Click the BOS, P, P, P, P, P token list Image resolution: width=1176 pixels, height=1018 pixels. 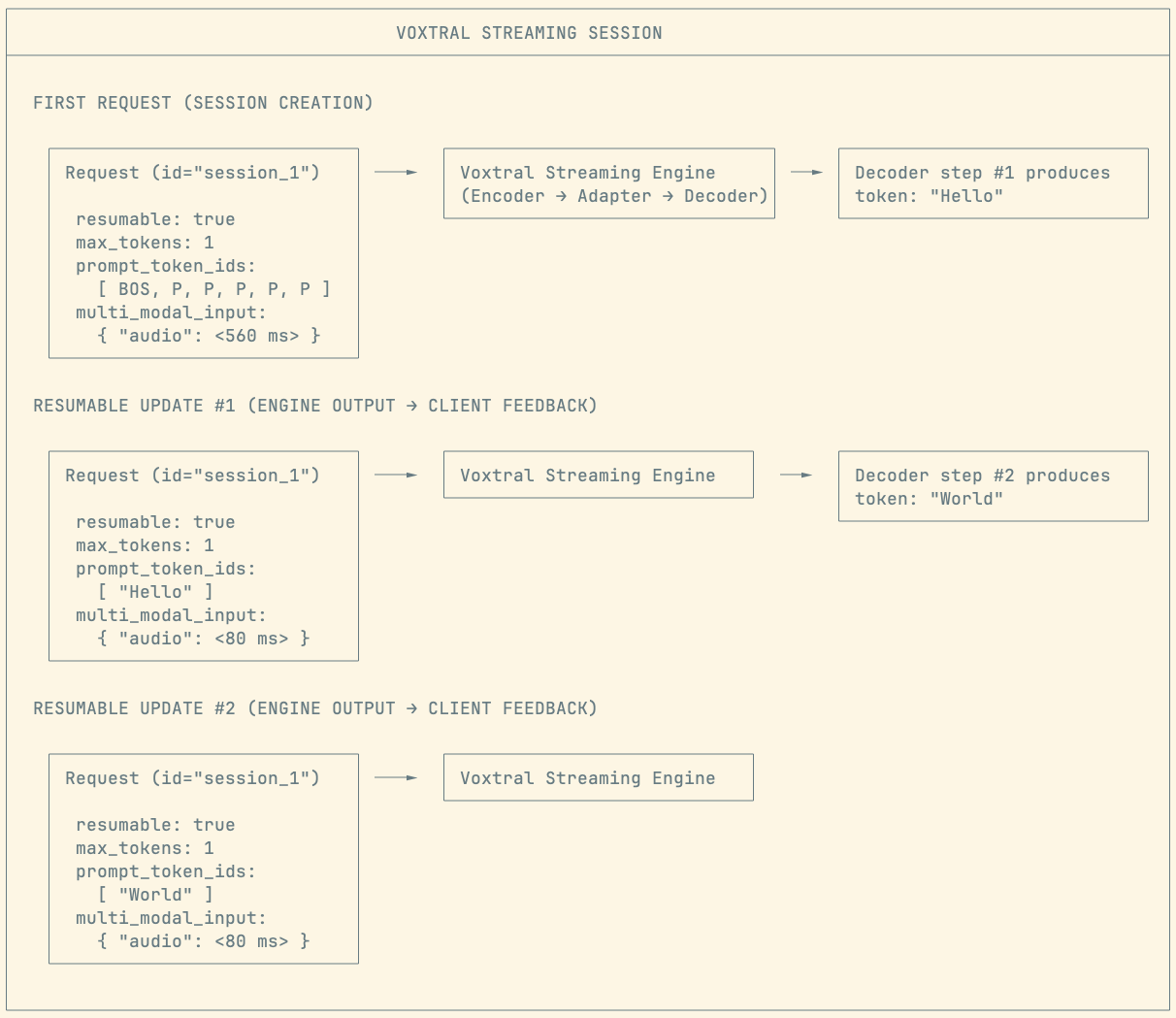tap(214, 289)
